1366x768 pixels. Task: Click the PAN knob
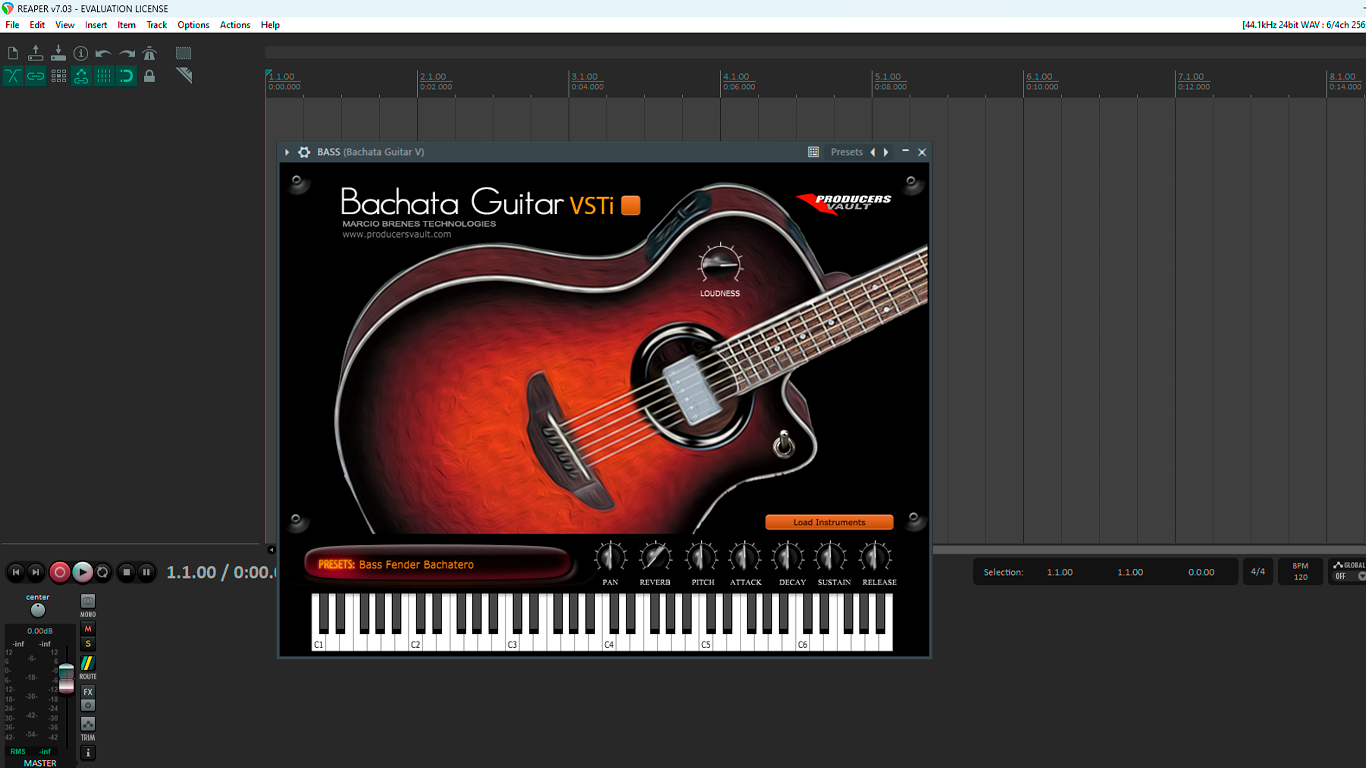coord(610,557)
